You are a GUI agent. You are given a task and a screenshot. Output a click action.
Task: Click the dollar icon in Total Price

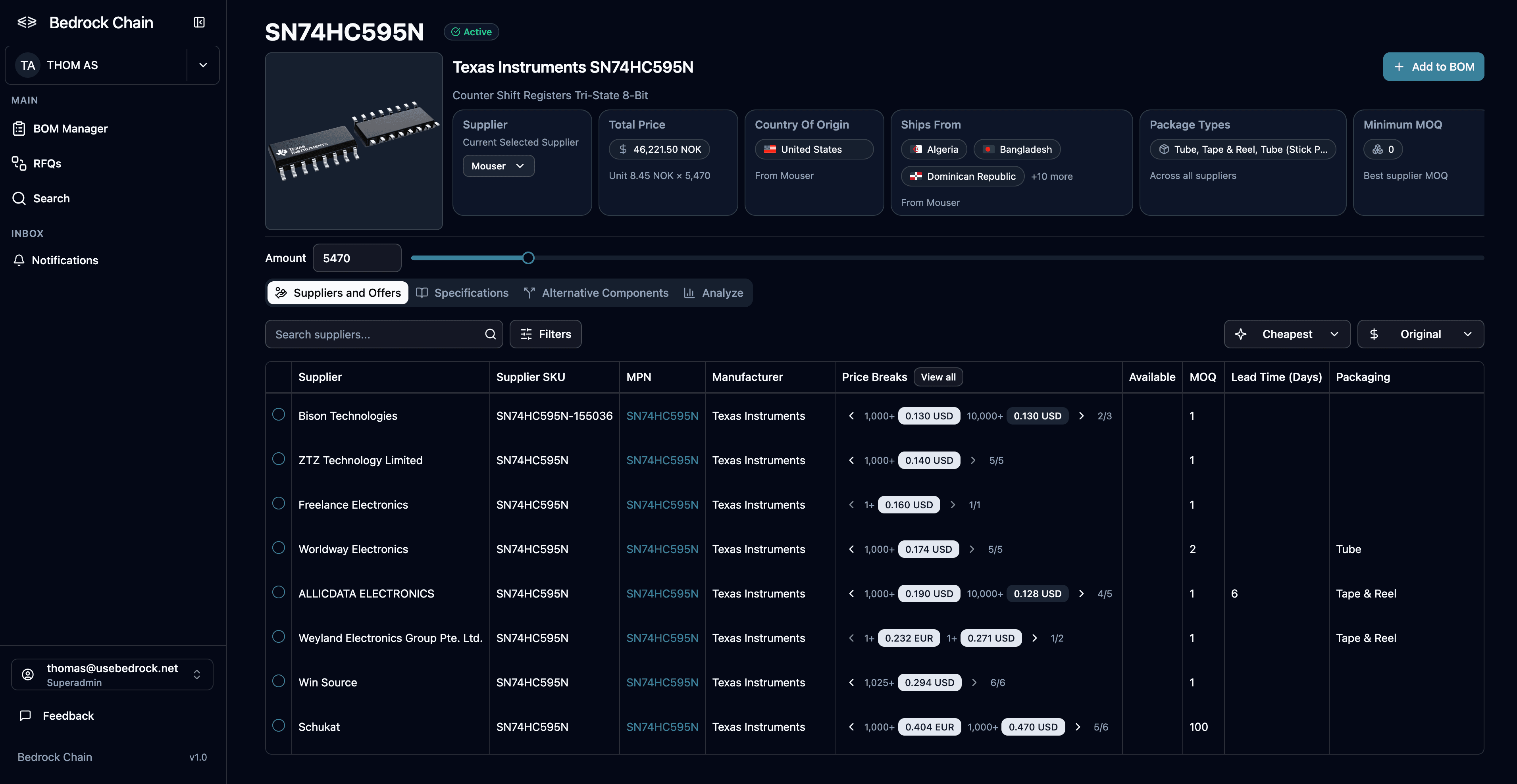pyautogui.click(x=623, y=150)
